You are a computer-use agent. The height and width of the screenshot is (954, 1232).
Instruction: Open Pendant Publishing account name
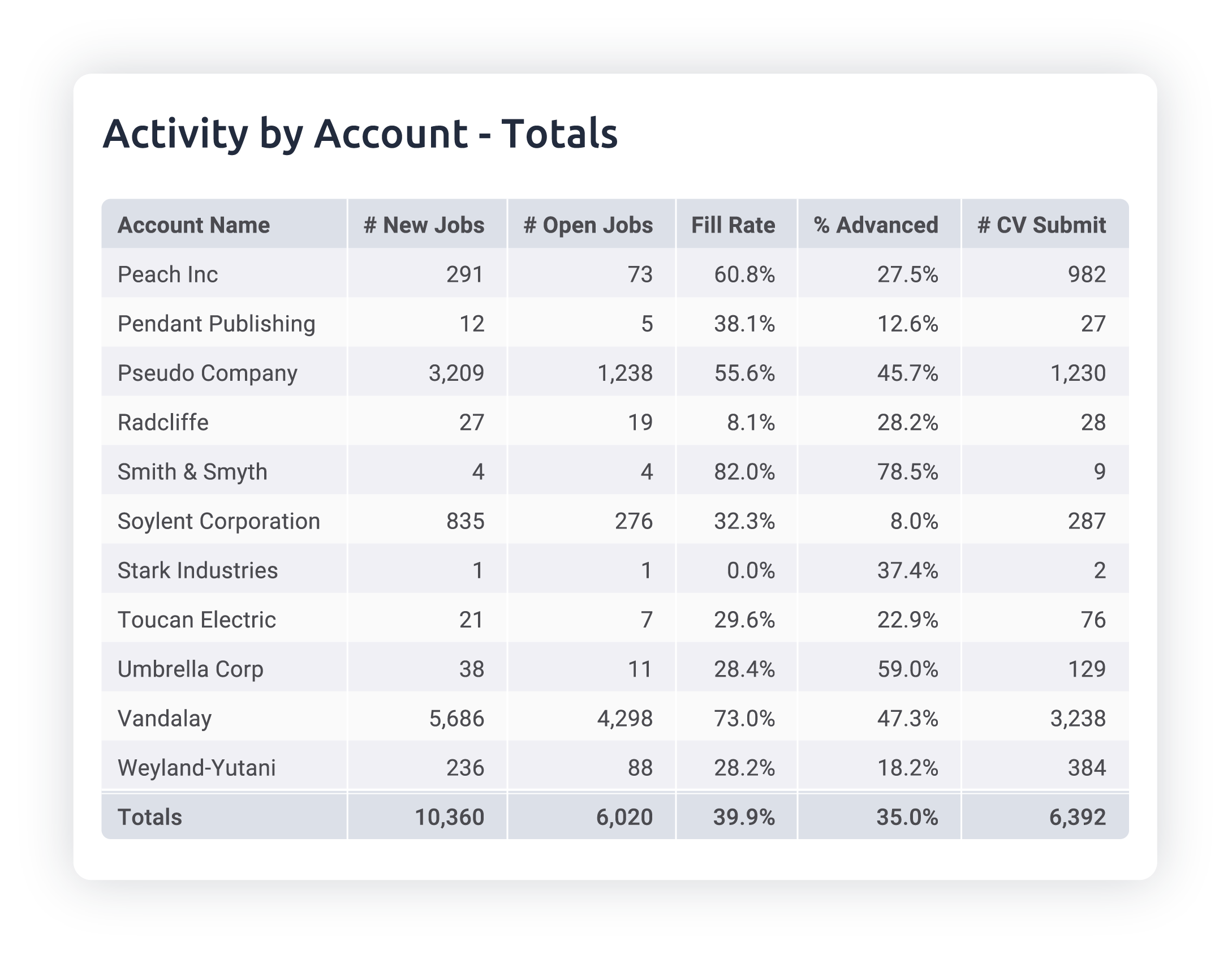pyautogui.click(x=216, y=324)
